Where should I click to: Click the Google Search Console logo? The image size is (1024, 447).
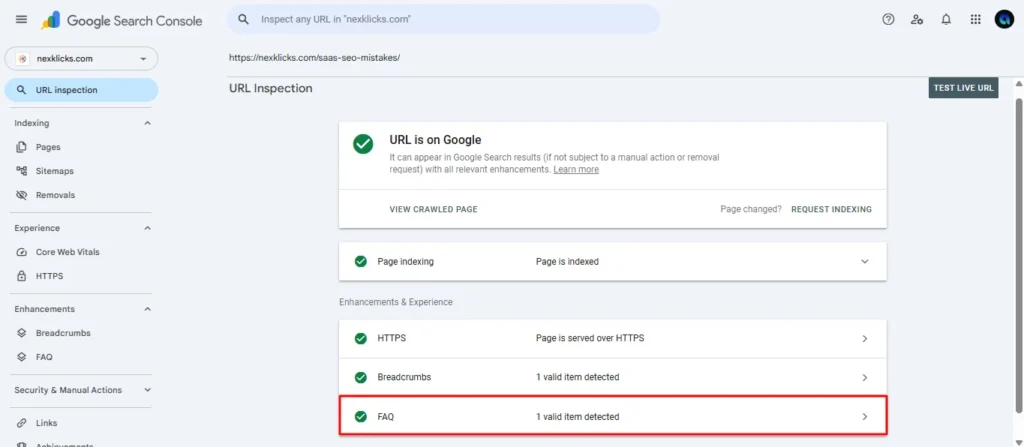(x=121, y=20)
